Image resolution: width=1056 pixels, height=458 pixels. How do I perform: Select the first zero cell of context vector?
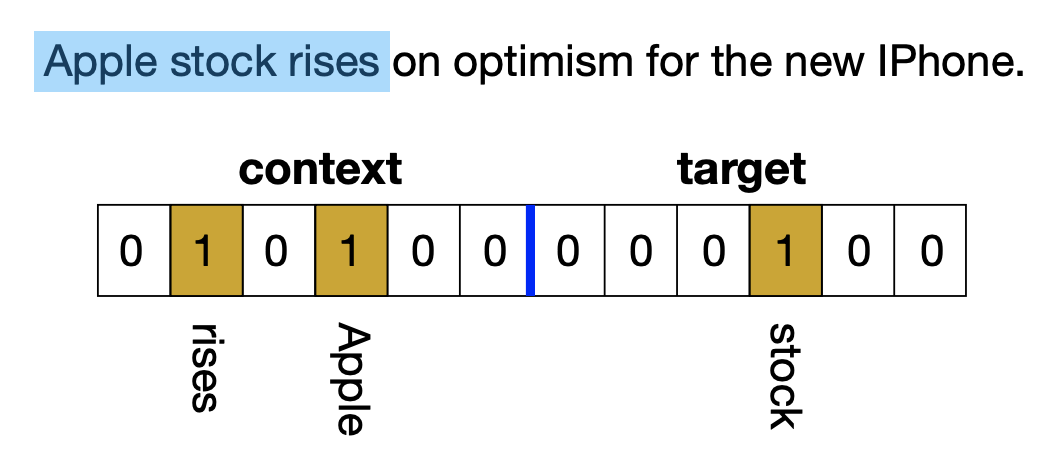click(133, 251)
